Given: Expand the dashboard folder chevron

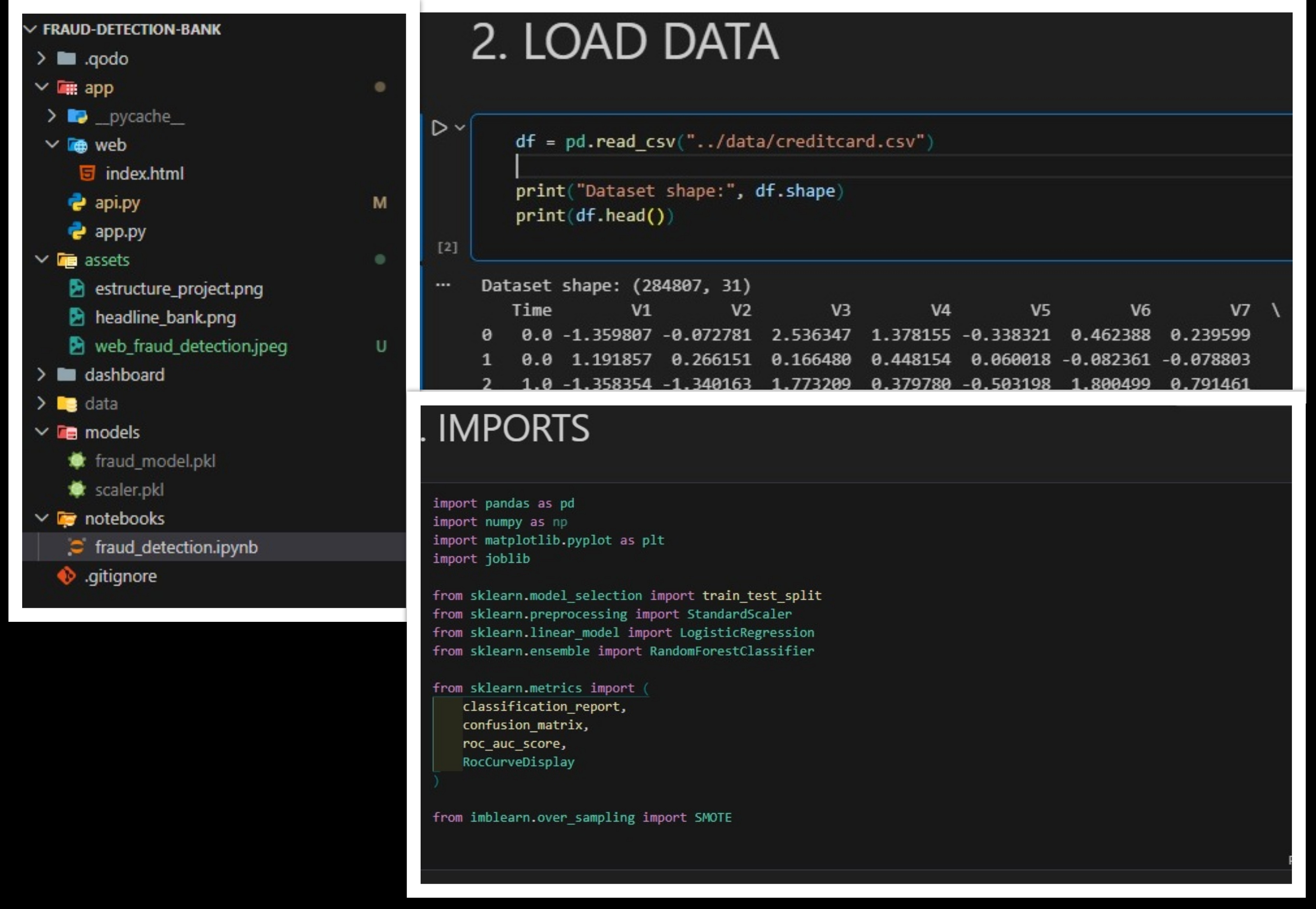Looking at the screenshot, I should [x=41, y=374].
